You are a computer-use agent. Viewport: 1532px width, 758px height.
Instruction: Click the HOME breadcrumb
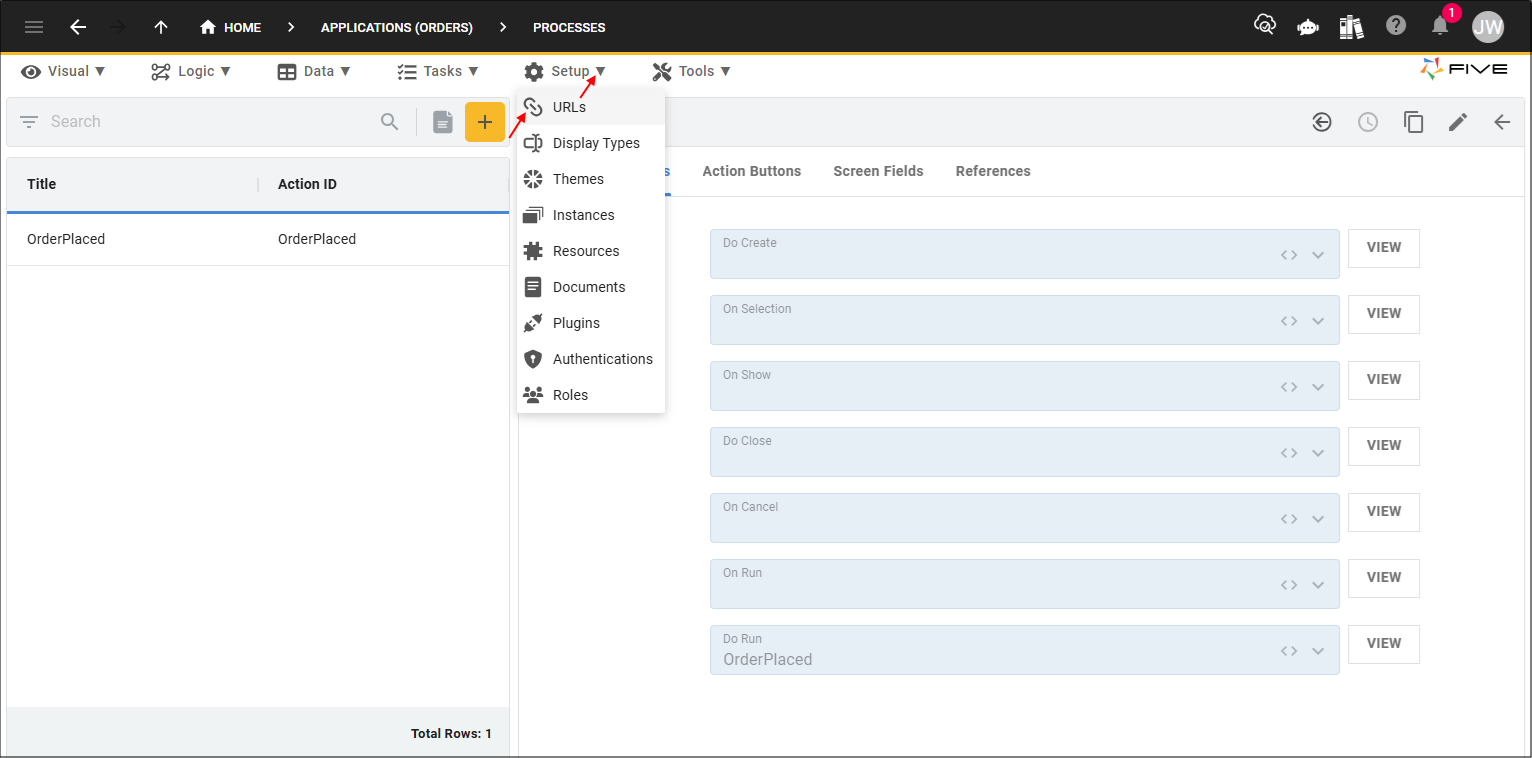231,27
